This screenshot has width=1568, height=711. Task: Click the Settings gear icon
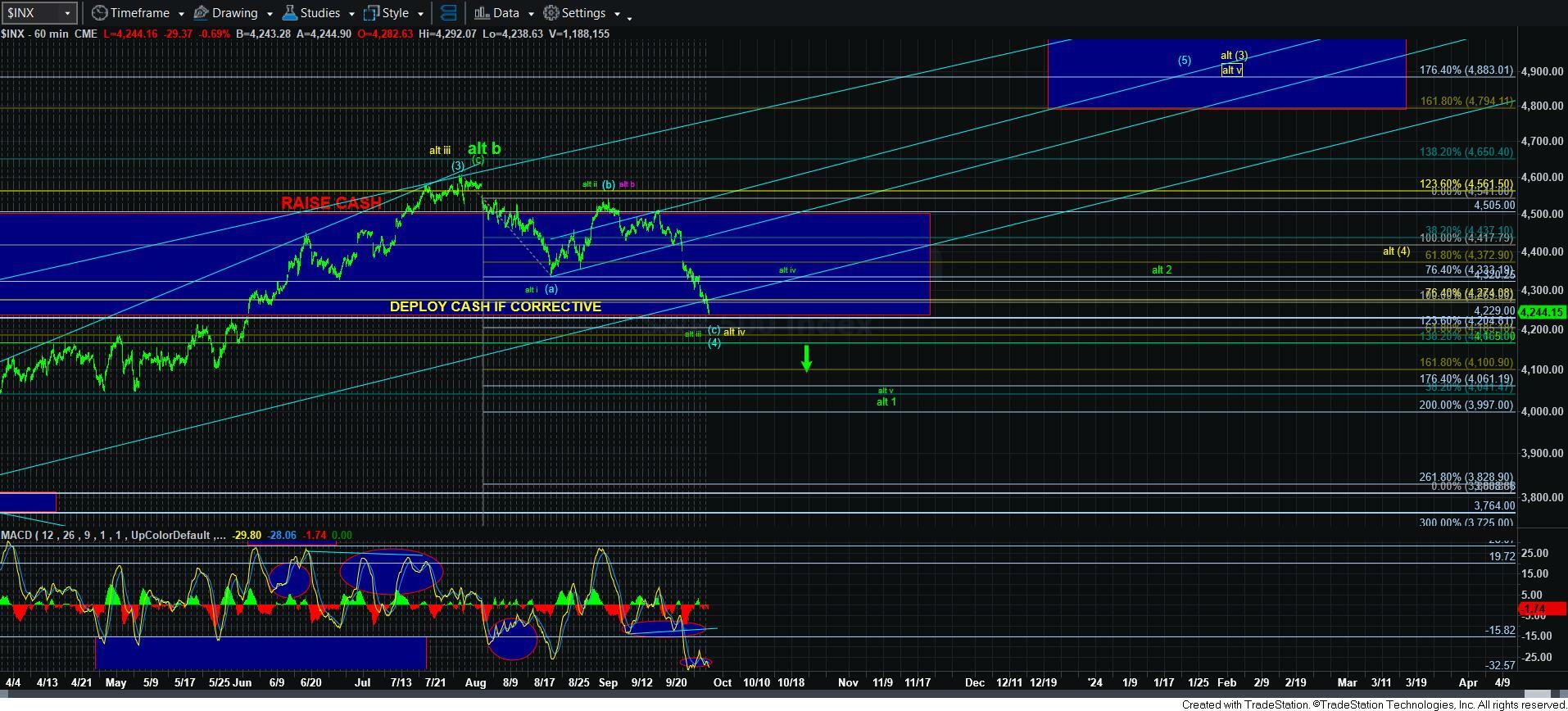pos(551,13)
